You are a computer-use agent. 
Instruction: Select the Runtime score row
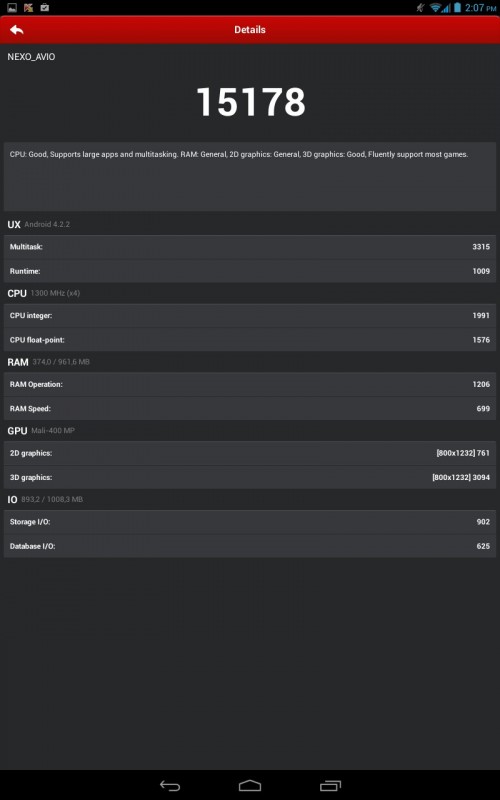point(250,271)
